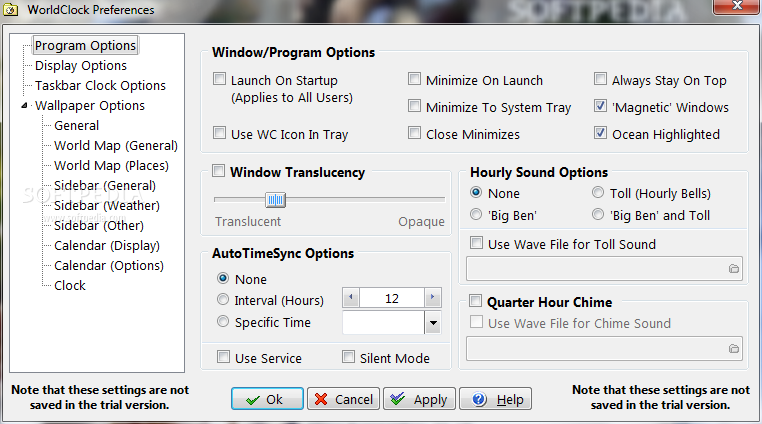Click the right arrow to increase interval hours
This screenshot has height=424, width=762.
click(x=432, y=297)
